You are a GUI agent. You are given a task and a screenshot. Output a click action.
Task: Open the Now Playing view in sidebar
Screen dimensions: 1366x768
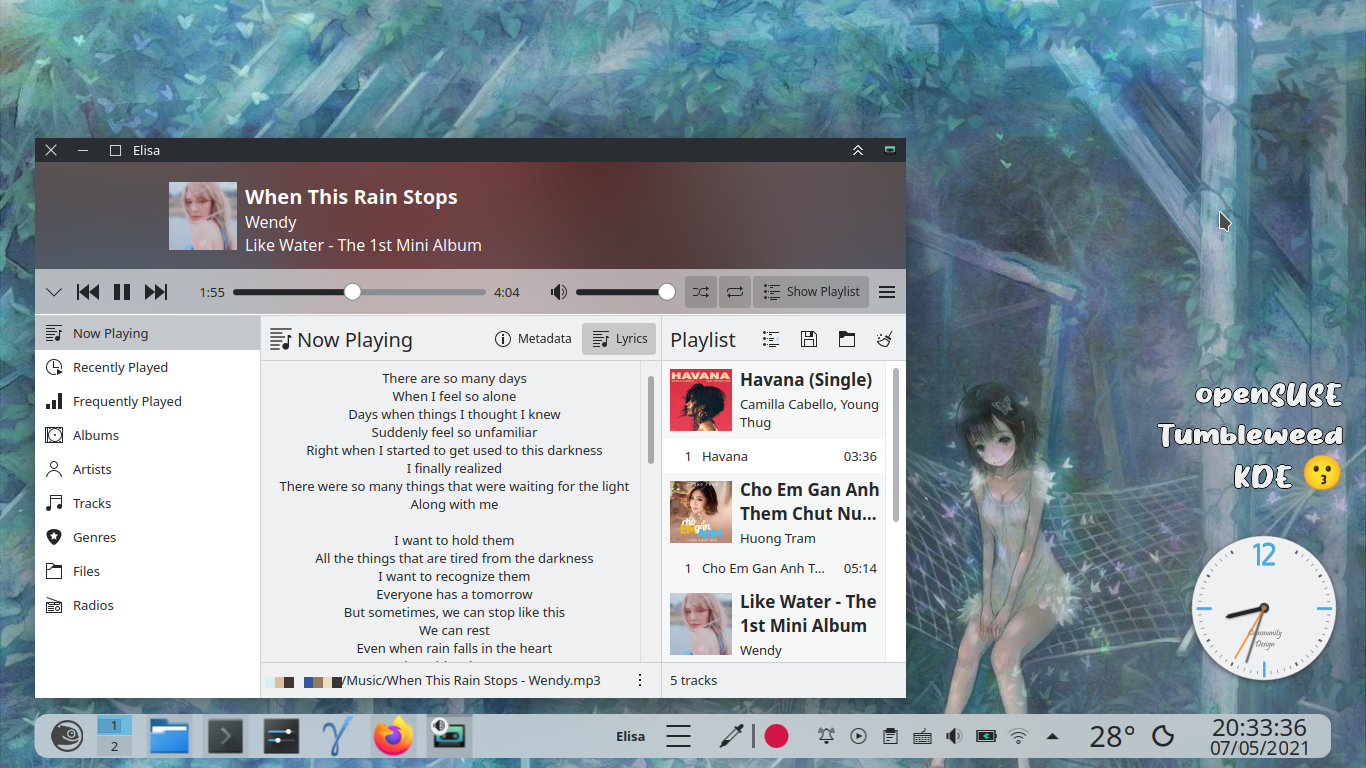pyautogui.click(x=147, y=333)
